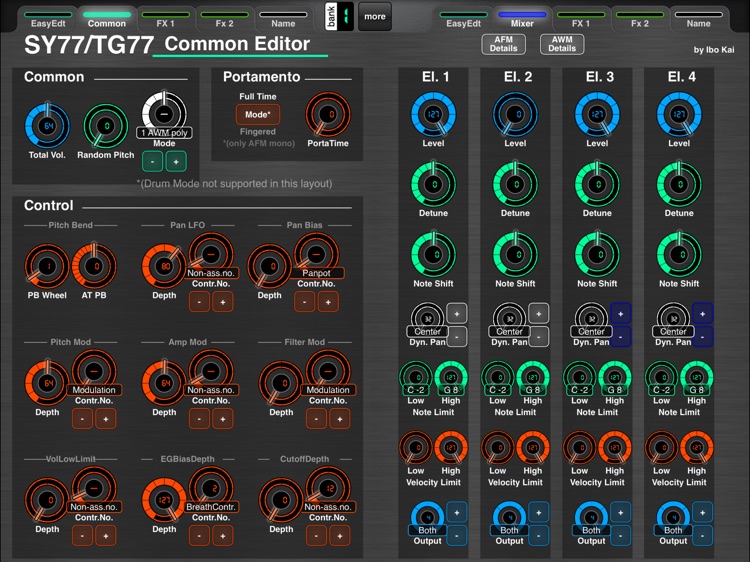The width and height of the screenshot is (750, 562).
Task: Click El. 4 Velocity Limit High knob
Action: tap(696, 448)
